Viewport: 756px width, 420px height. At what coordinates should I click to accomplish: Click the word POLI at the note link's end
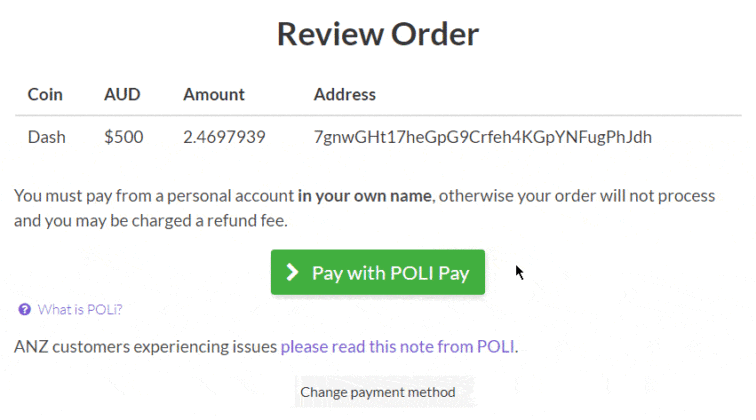496,347
